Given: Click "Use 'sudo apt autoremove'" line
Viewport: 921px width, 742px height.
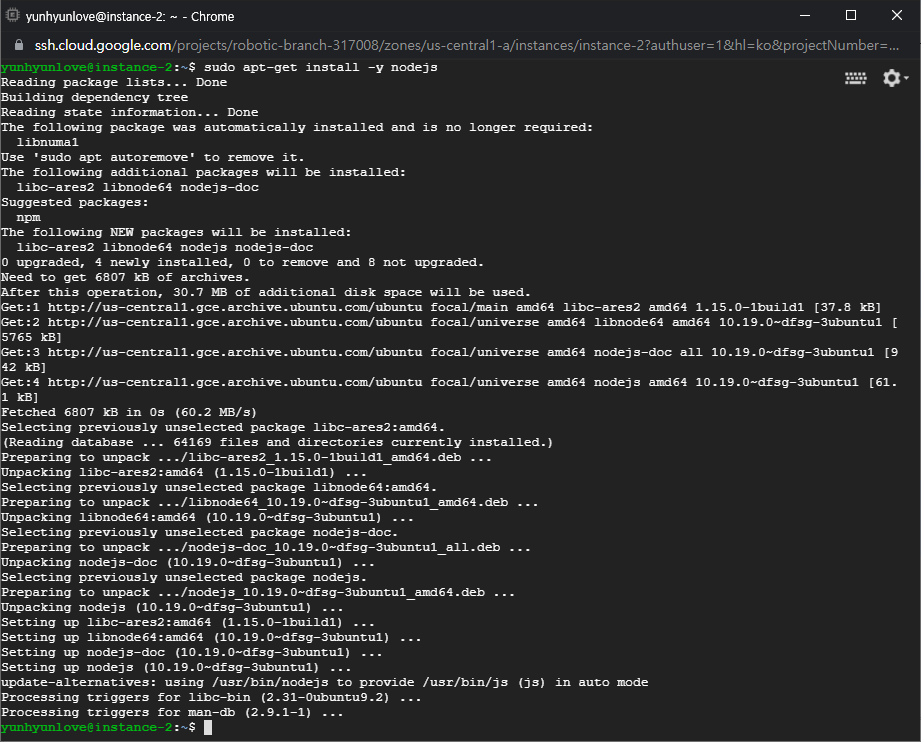Looking at the screenshot, I should point(153,157).
